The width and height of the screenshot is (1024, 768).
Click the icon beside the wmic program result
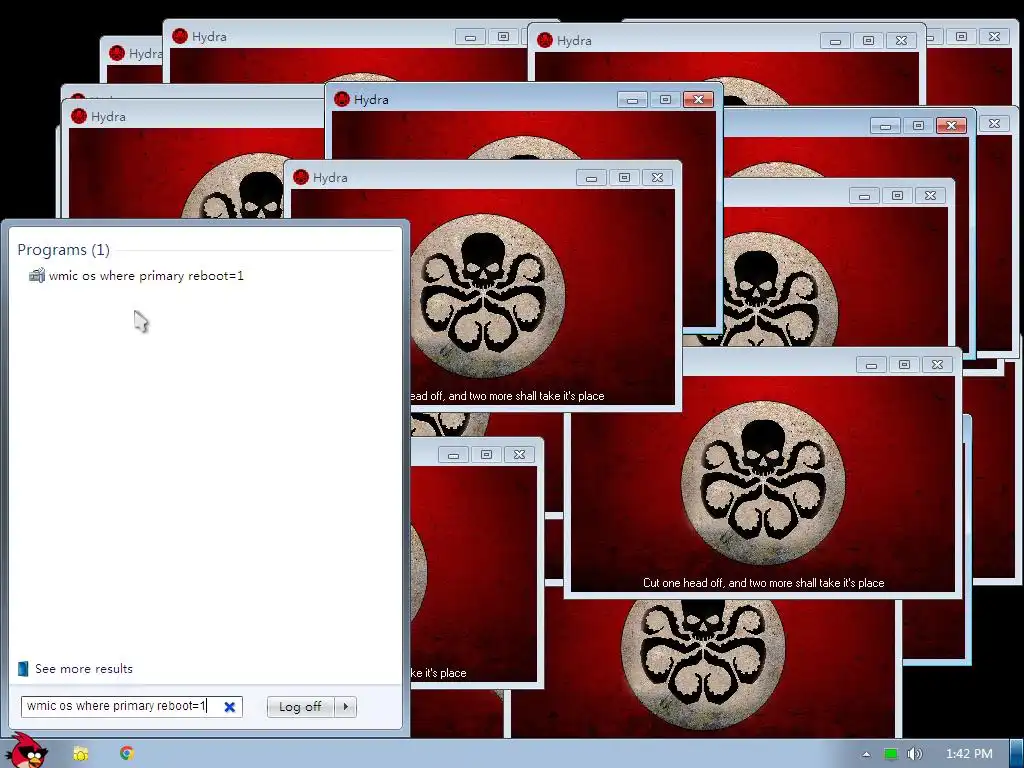[37, 276]
